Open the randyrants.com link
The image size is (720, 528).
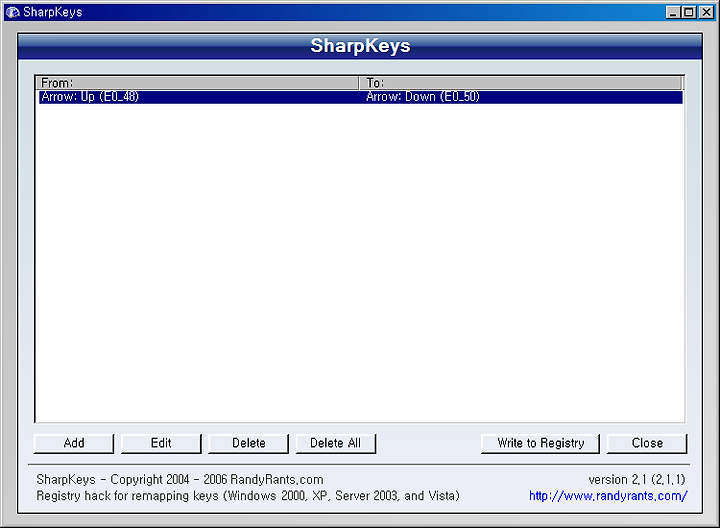(x=608, y=496)
